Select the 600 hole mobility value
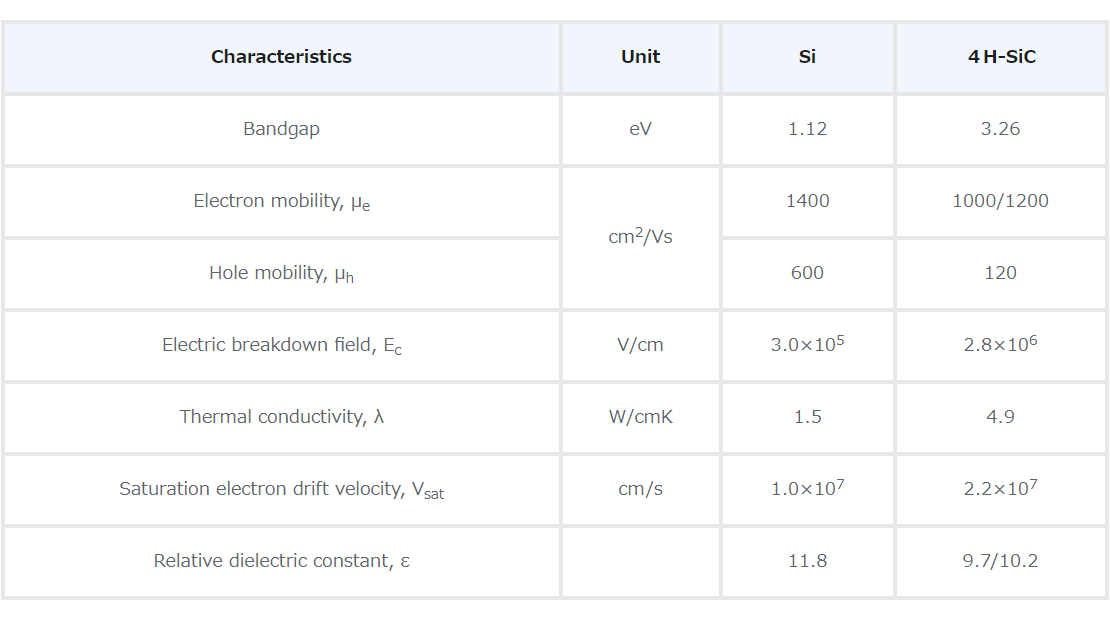 coord(807,273)
